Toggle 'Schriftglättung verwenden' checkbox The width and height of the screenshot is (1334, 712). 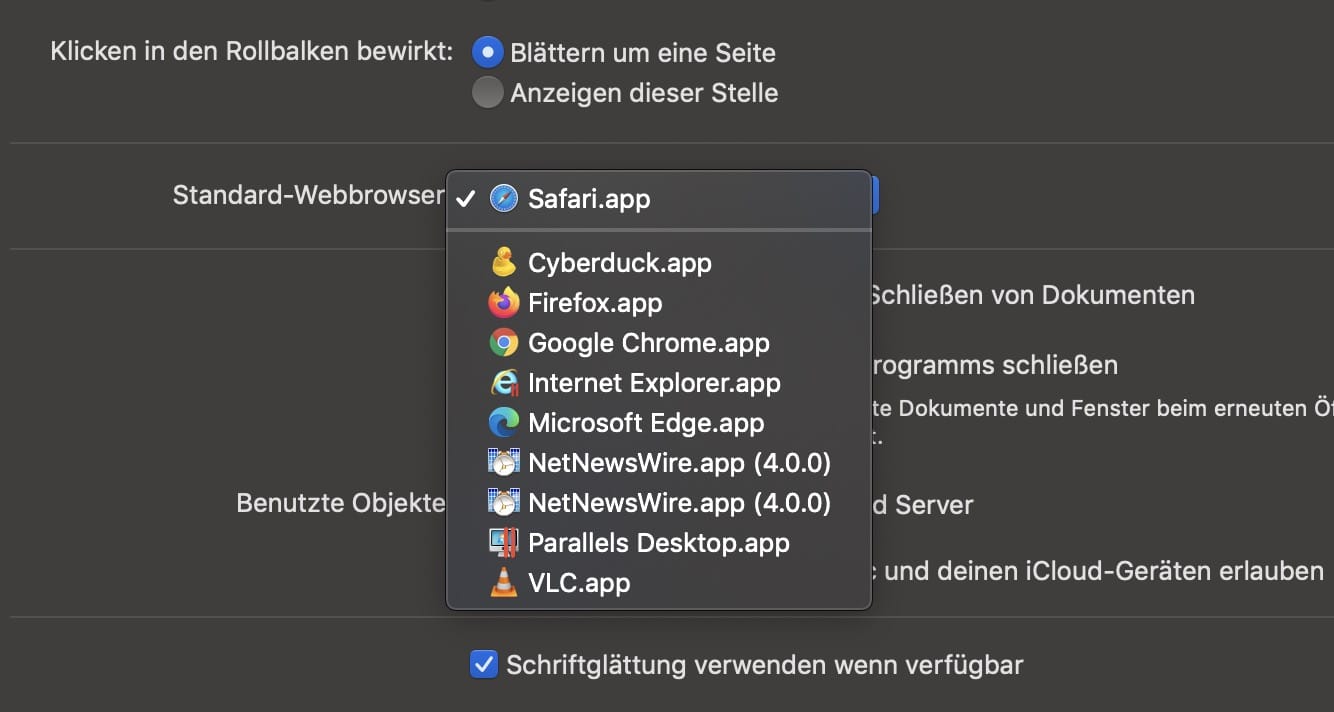tap(484, 664)
